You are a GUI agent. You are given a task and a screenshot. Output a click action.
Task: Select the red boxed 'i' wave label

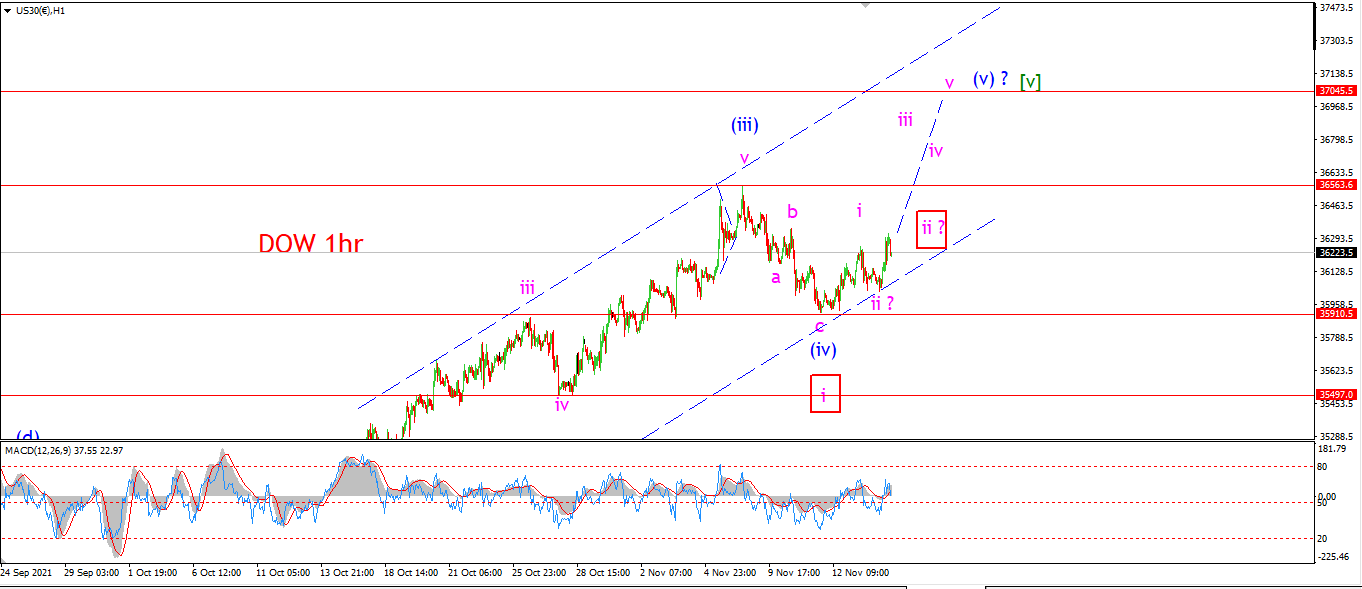tap(823, 394)
